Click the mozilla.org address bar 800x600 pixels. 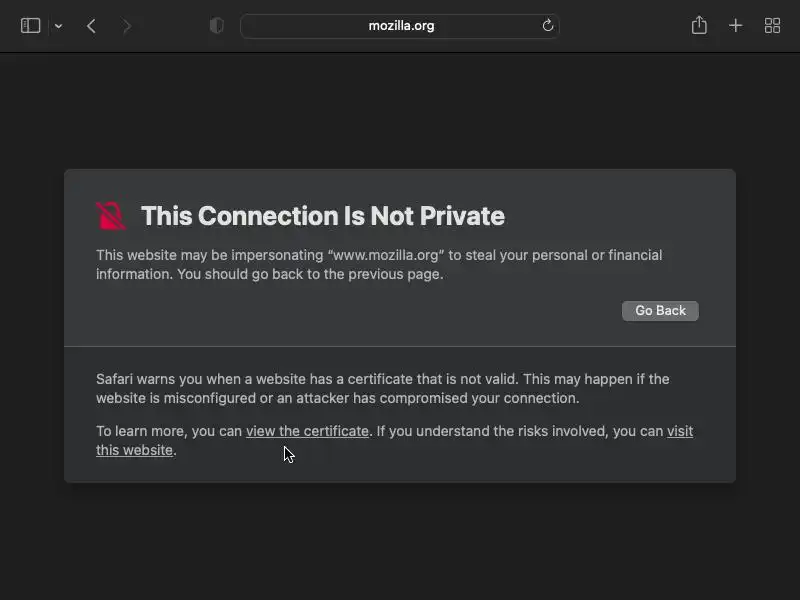tap(400, 26)
